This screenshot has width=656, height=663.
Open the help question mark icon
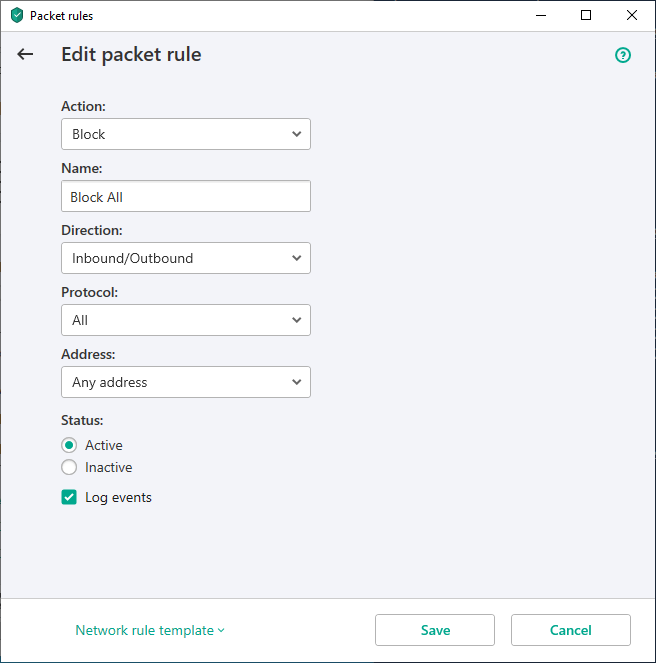click(x=623, y=55)
